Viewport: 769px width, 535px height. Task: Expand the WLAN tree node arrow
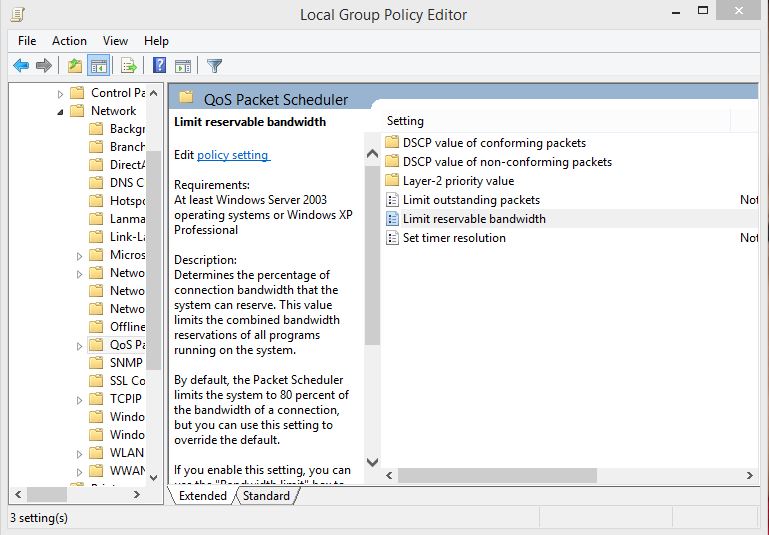click(x=79, y=454)
